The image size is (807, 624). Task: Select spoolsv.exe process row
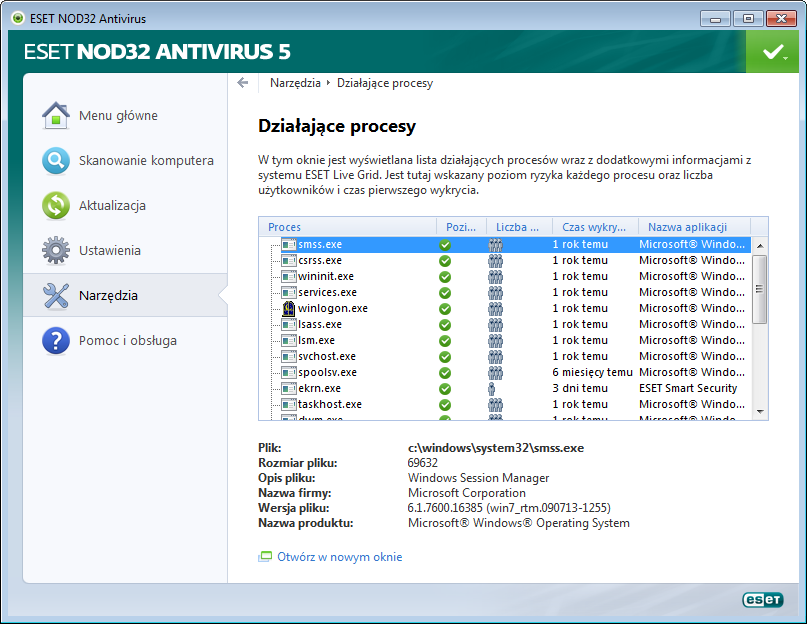[505, 372]
